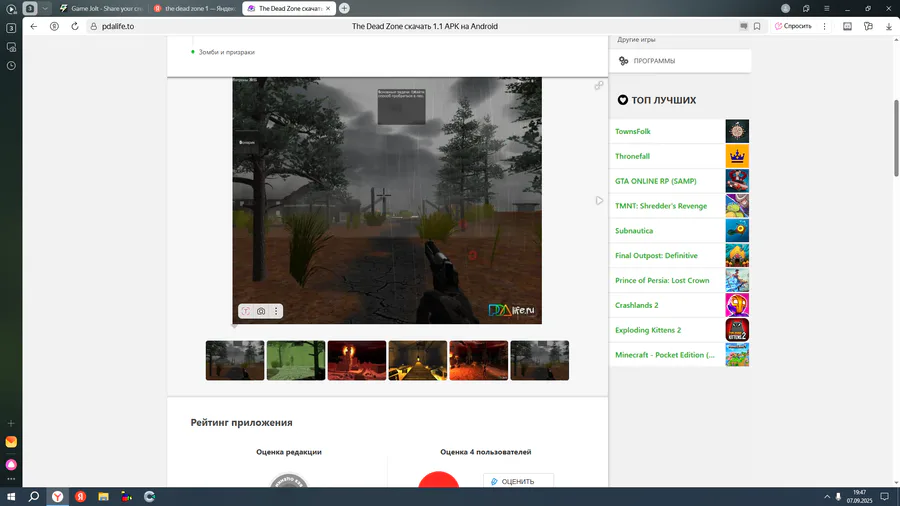Click the Зомби и призраки tag link
Image resolution: width=900 pixels, height=506 pixels.
click(x=227, y=52)
